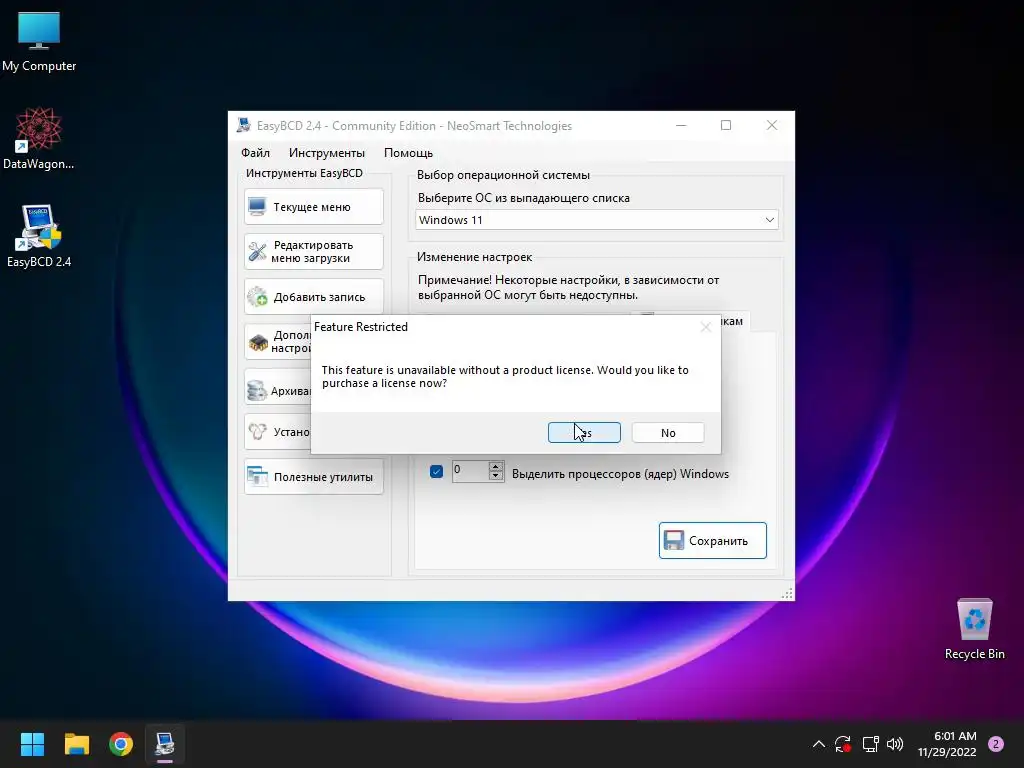Click Редактировать меню загрузки button

pos(313,251)
